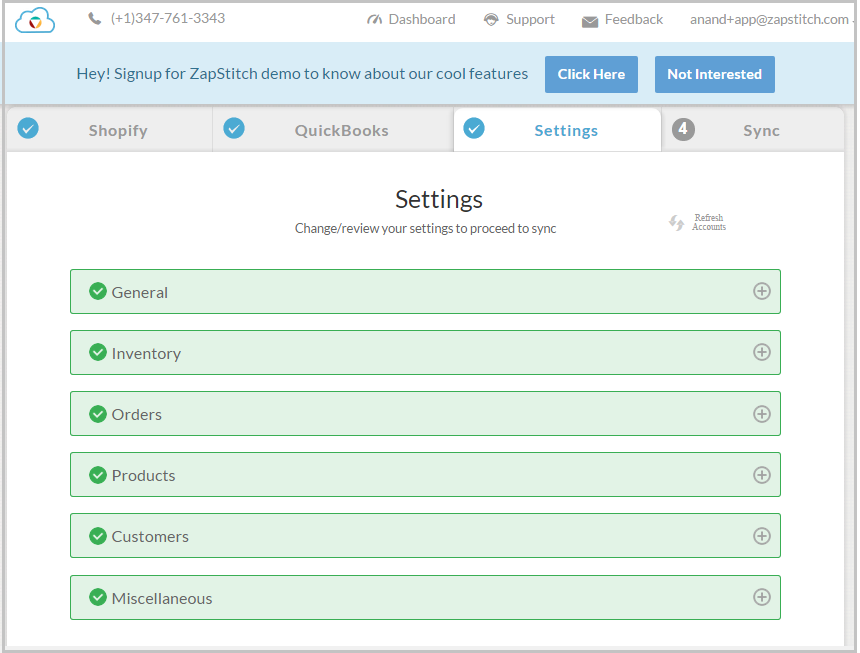The image size is (860, 653).
Task: Click the green check beside Customers
Action: click(98, 535)
